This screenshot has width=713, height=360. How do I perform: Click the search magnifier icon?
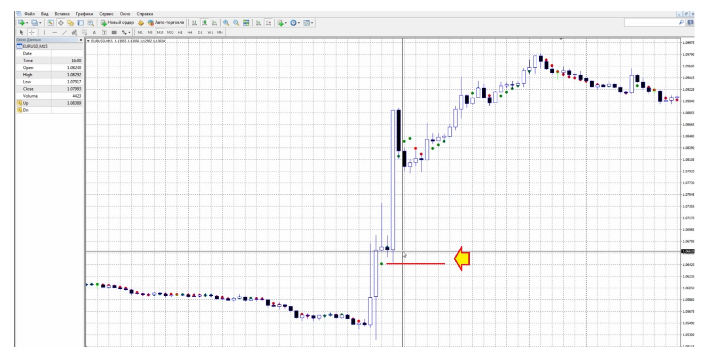[681, 22]
